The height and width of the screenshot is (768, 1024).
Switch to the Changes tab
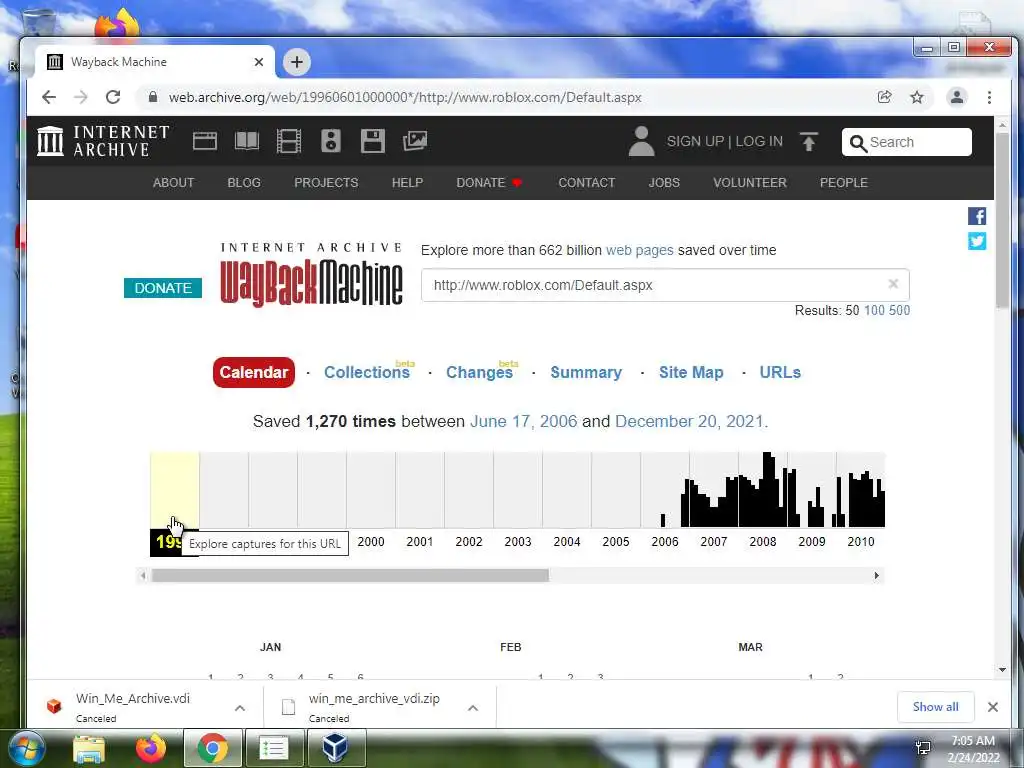479,372
